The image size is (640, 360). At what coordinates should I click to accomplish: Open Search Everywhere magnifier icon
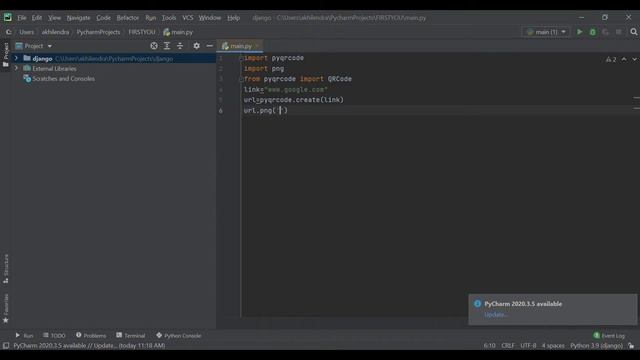point(633,32)
